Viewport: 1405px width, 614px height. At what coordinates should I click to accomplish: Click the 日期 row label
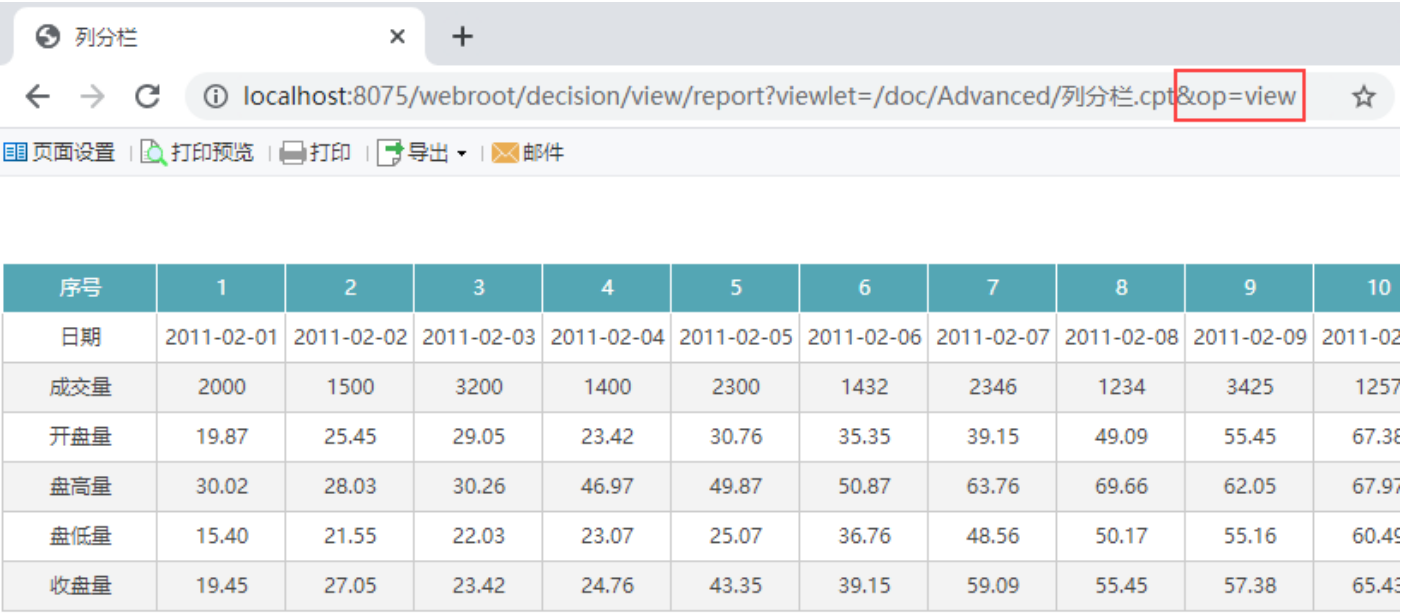point(80,337)
